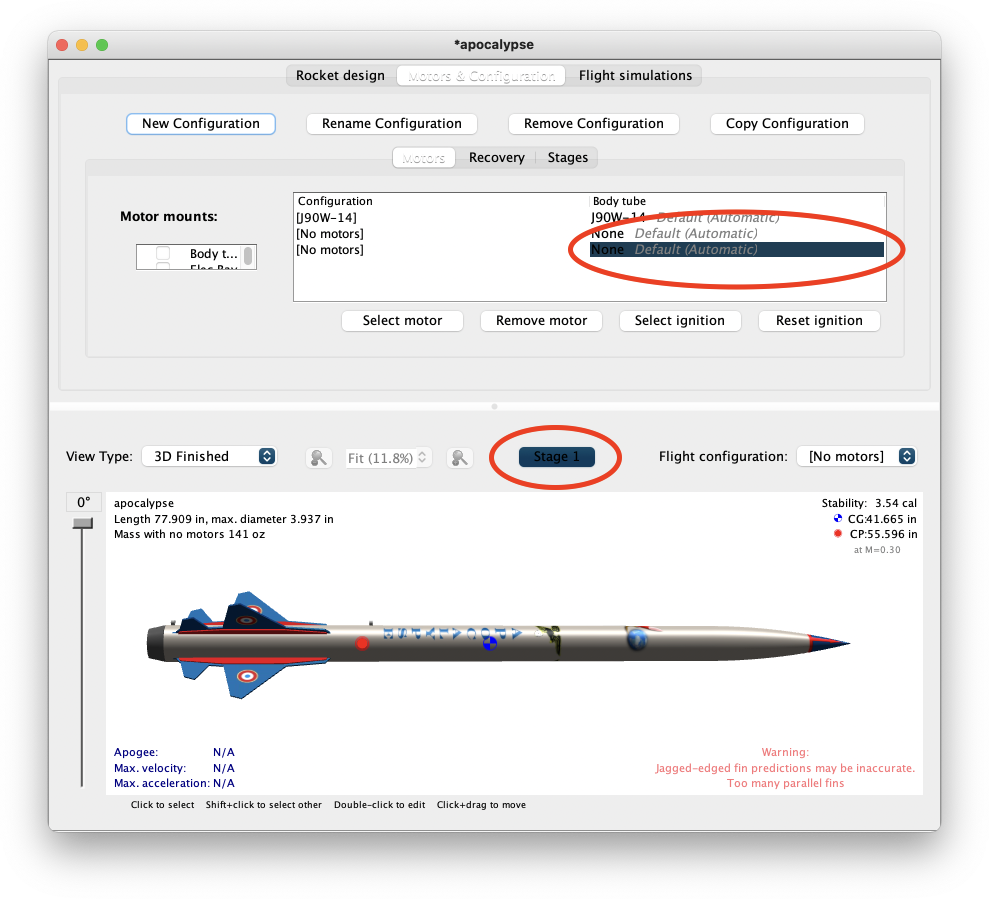Click Copy Configuration

point(787,123)
